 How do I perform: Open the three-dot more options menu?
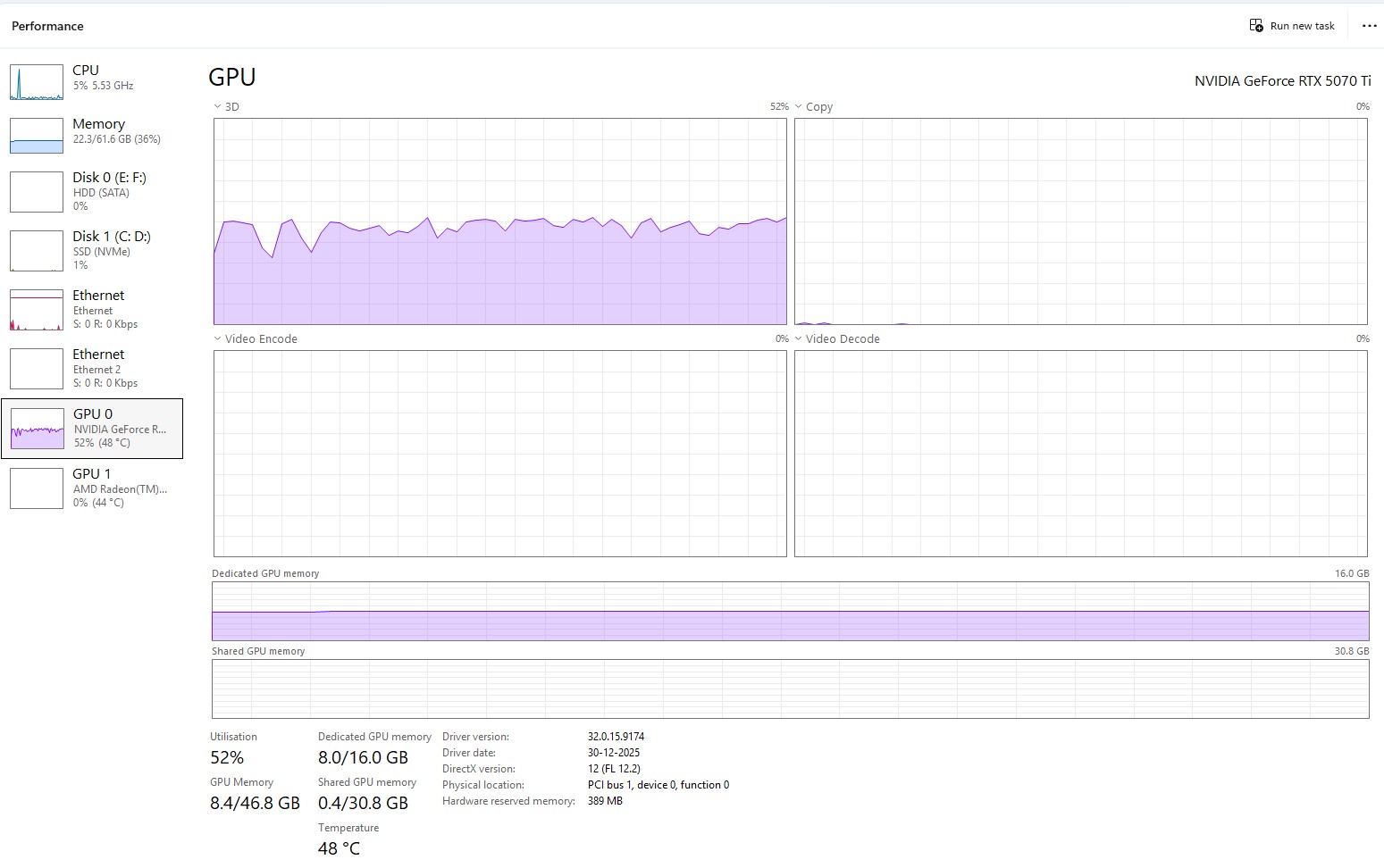(x=1369, y=26)
